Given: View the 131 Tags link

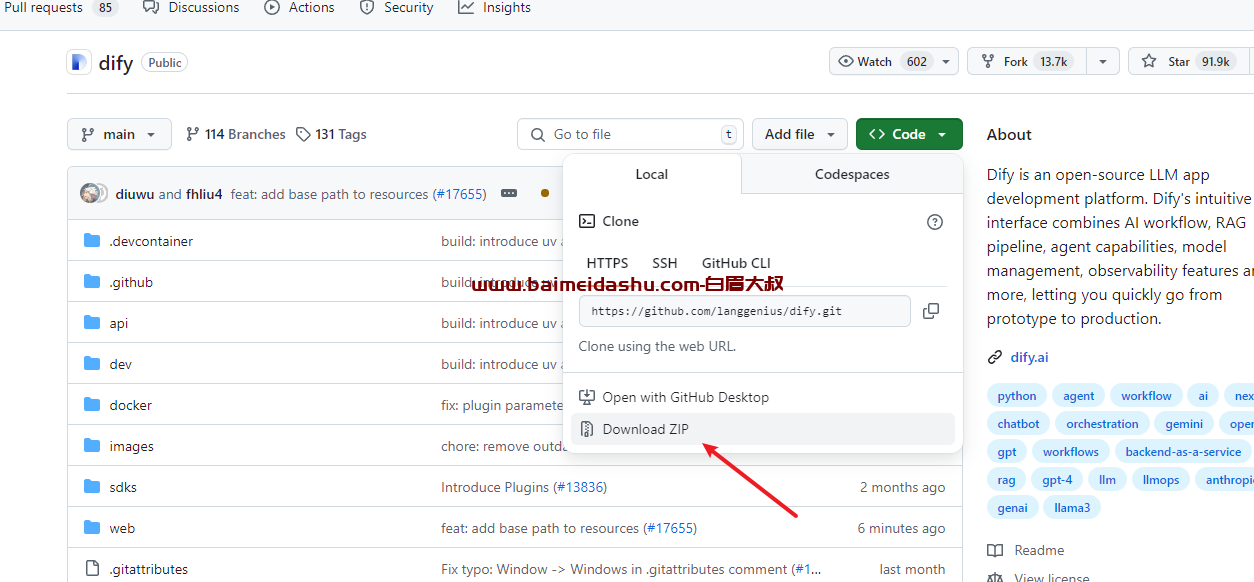Looking at the screenshot, I should [x=332, y=134].
